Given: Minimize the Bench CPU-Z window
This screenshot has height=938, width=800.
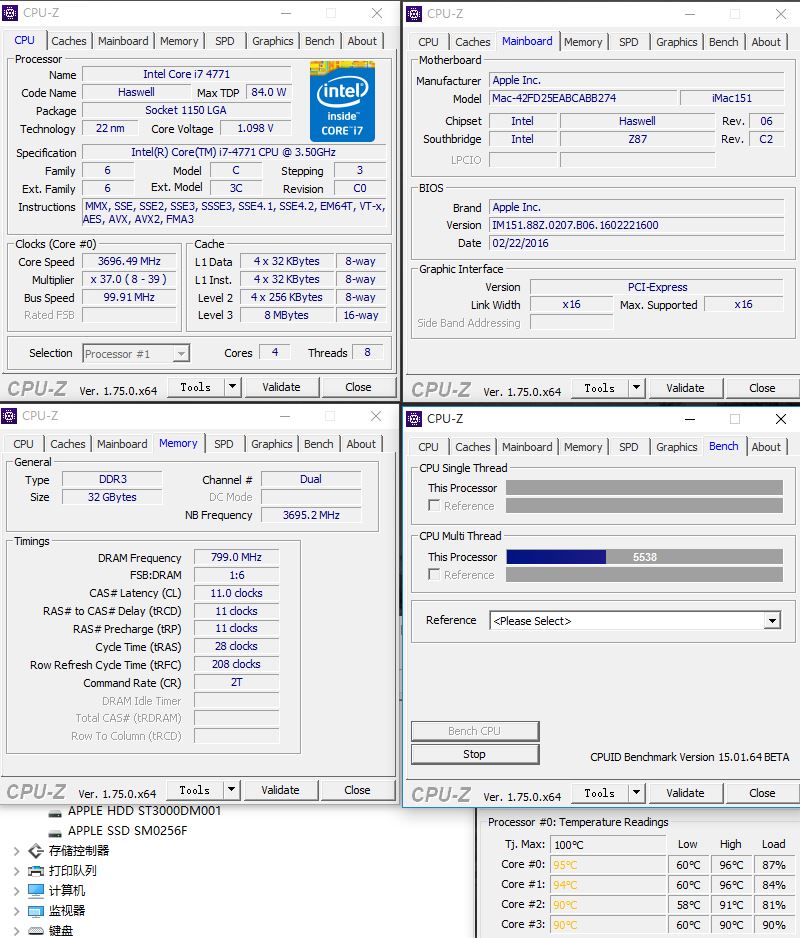Looking at the screenshot, I should tap(690, 419).
